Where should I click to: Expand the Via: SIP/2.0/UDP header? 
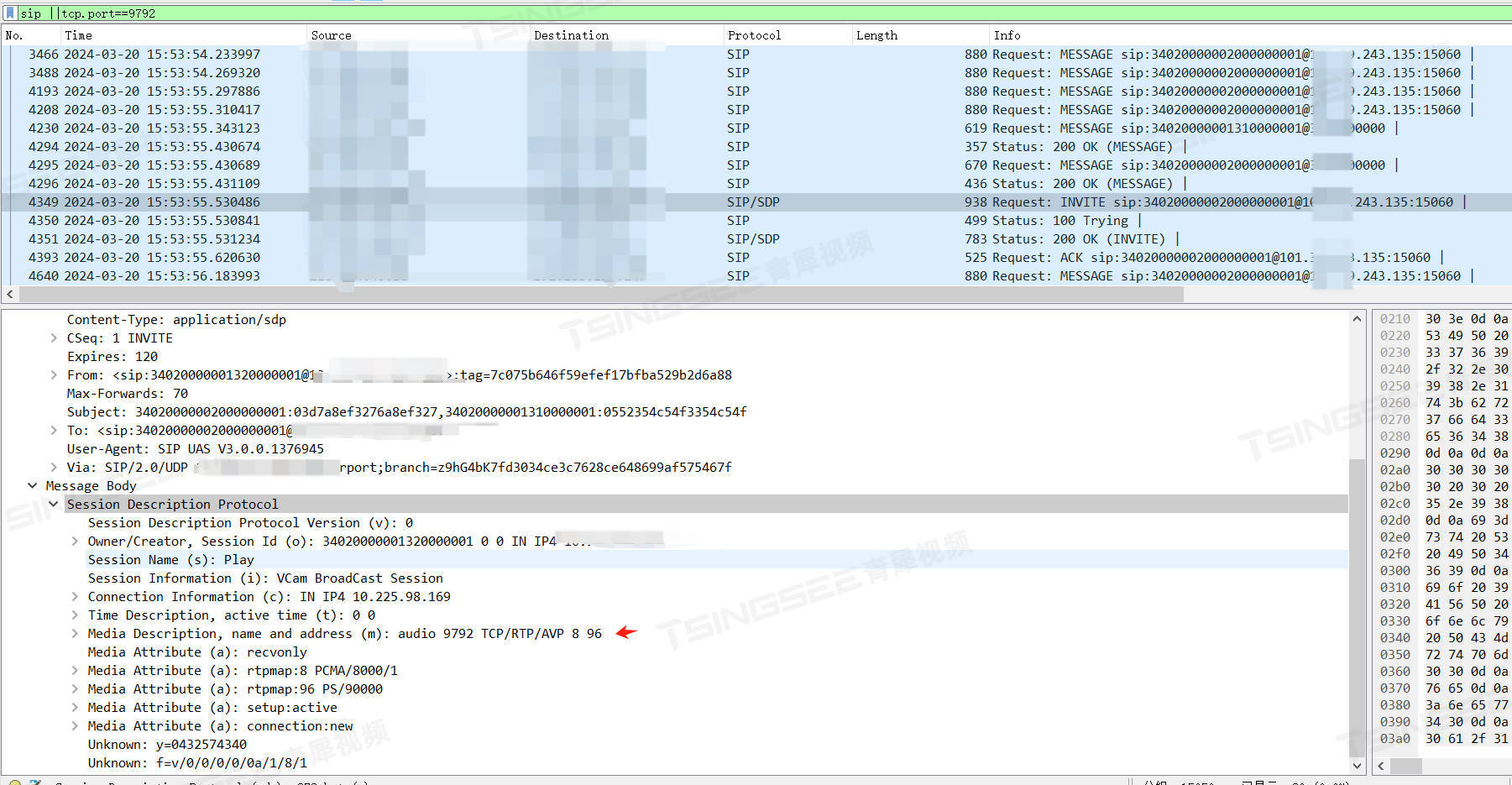(54, 468)
